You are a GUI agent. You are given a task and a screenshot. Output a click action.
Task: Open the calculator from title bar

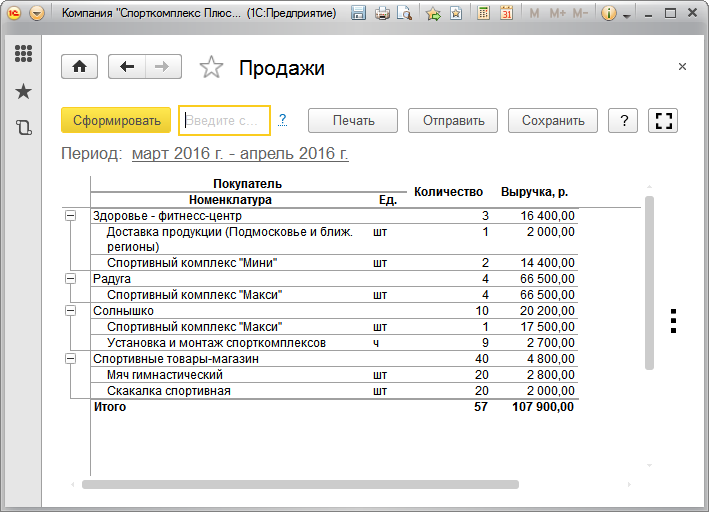(484, 14)
